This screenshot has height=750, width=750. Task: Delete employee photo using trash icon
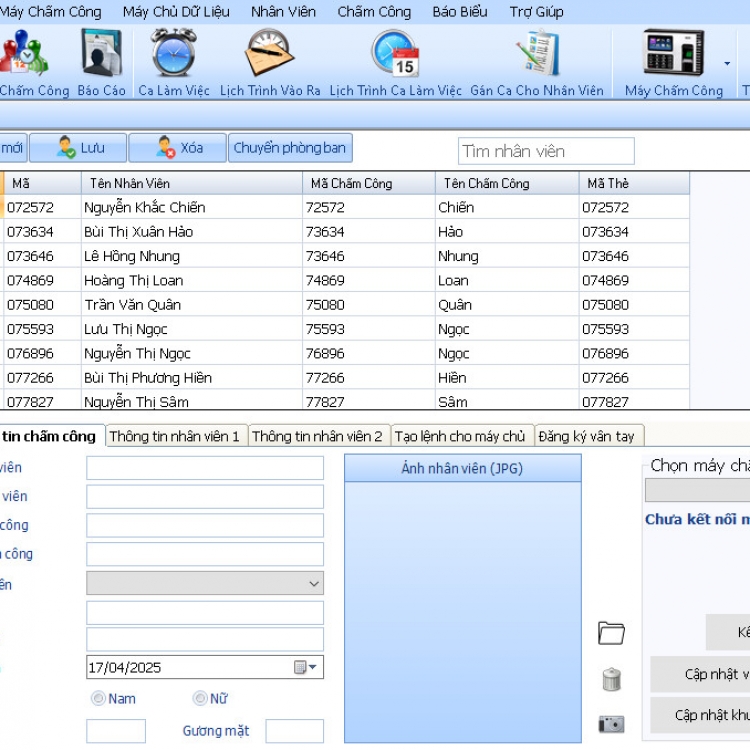pyautogui.click(x=612, y=679)
